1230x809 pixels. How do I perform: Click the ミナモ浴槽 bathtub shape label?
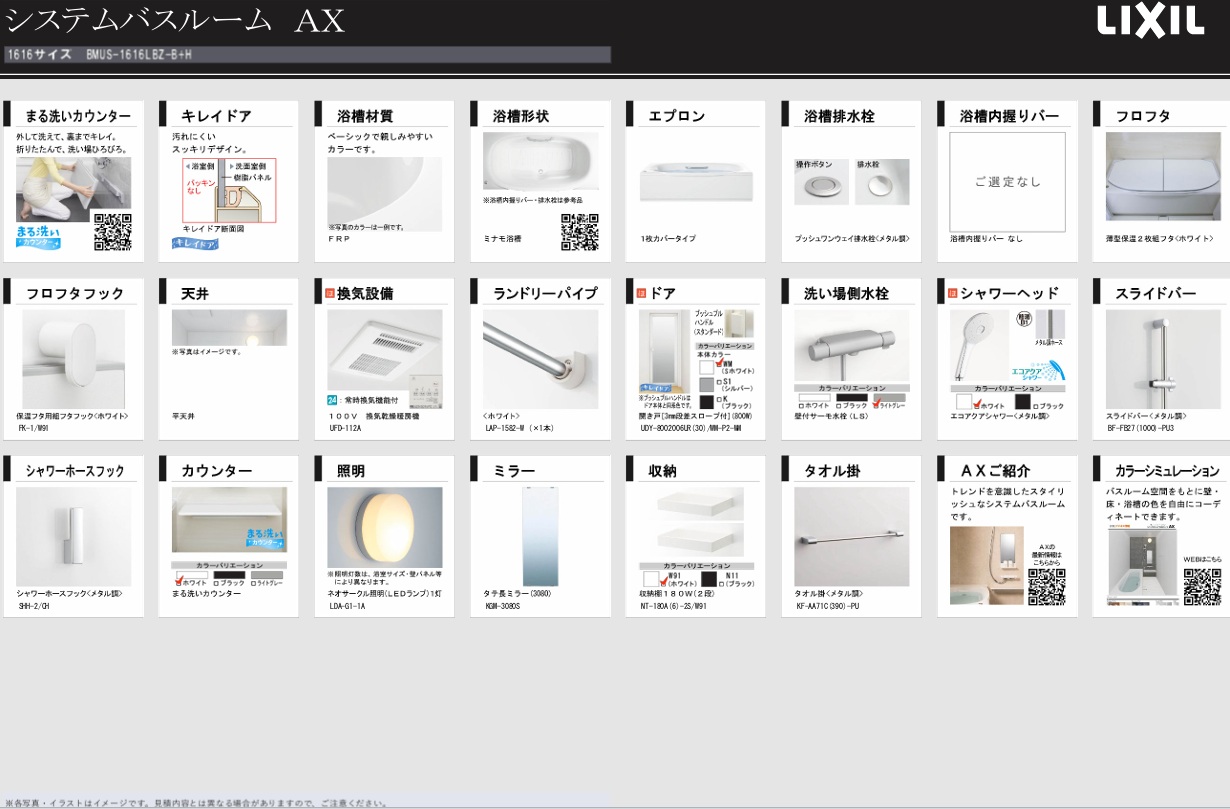tap(502, 239)
